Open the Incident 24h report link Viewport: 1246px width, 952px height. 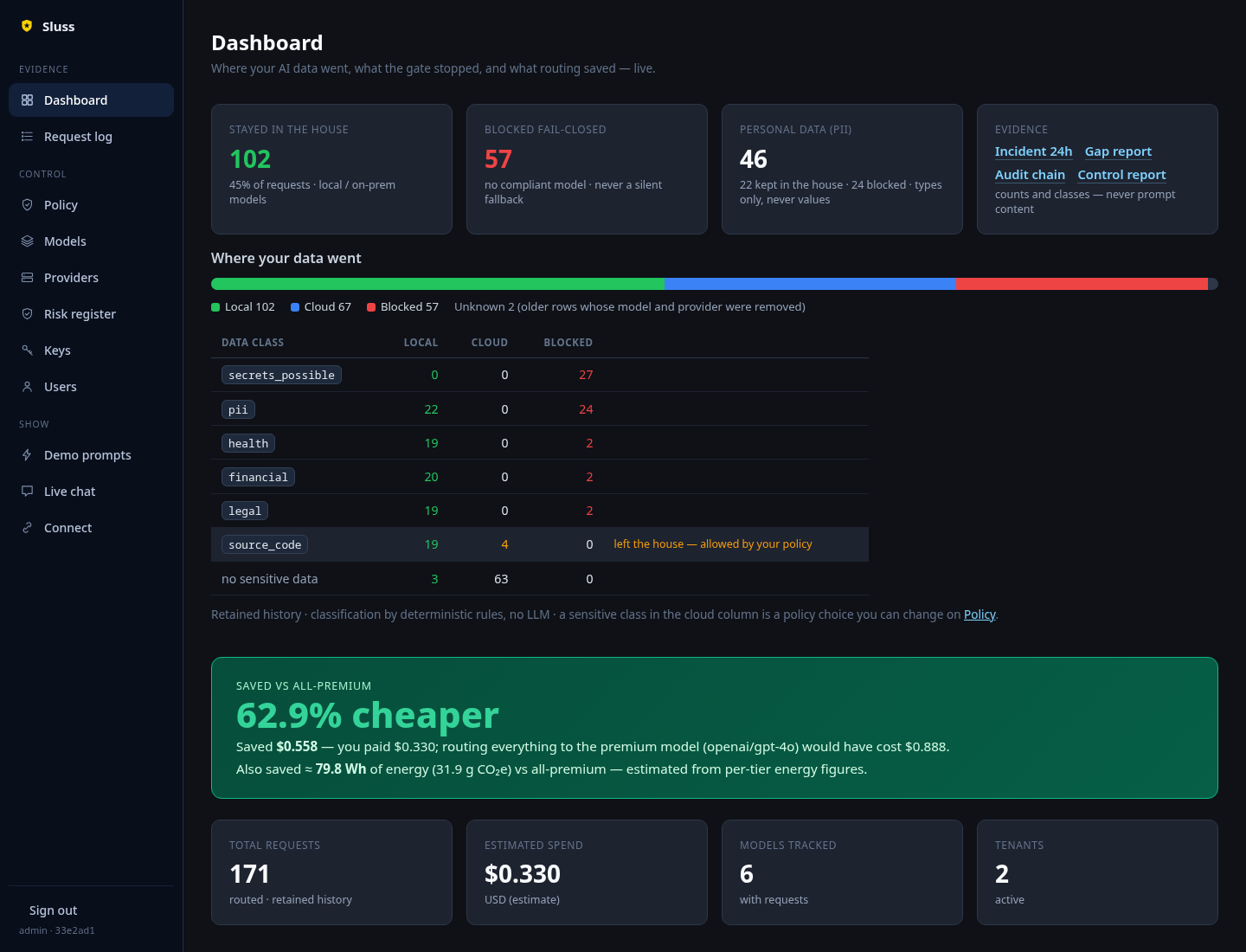point(1033,151)
